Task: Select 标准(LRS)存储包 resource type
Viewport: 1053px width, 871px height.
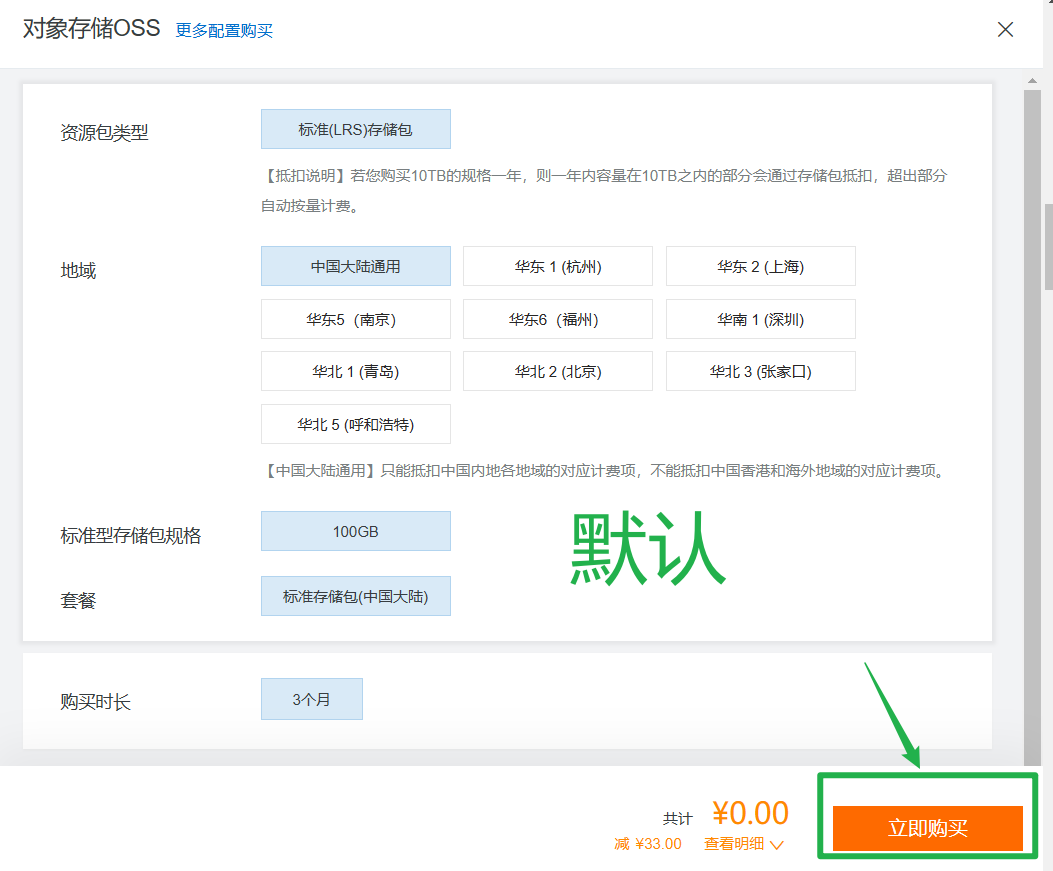Action: coord(356,129)
